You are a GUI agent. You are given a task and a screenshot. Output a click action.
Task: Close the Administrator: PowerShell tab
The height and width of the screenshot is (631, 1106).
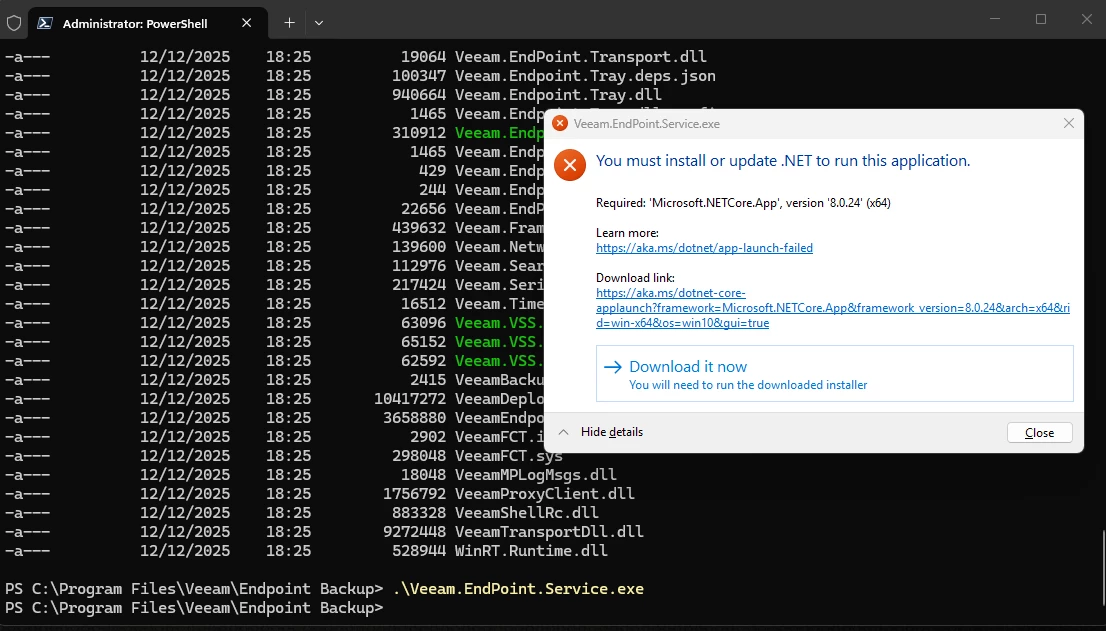tap(247, 21)
